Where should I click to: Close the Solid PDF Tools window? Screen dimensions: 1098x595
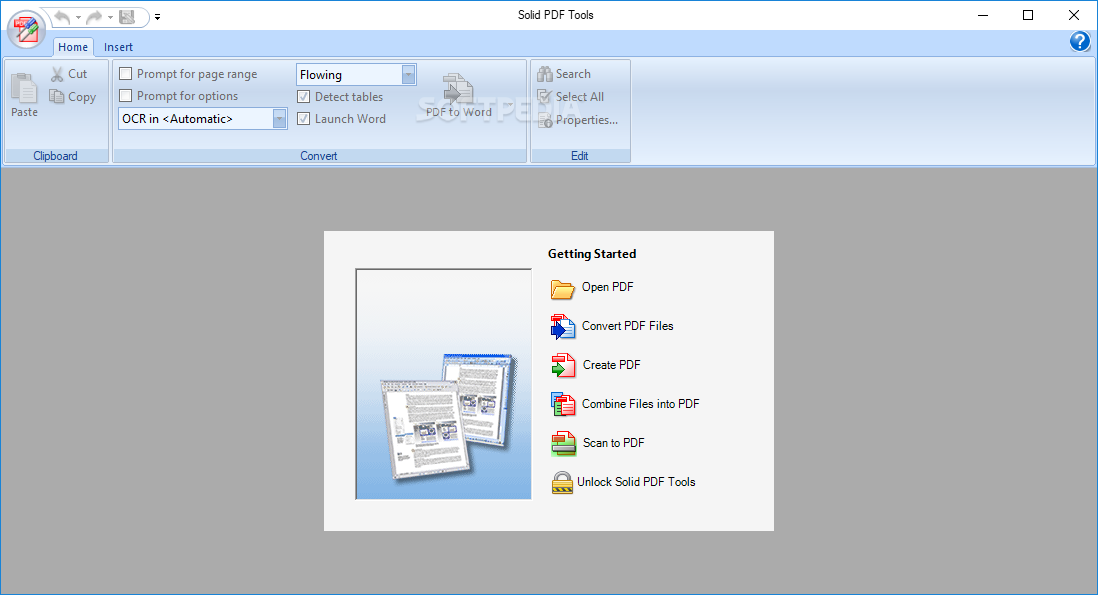click(x=1073, y=15)
